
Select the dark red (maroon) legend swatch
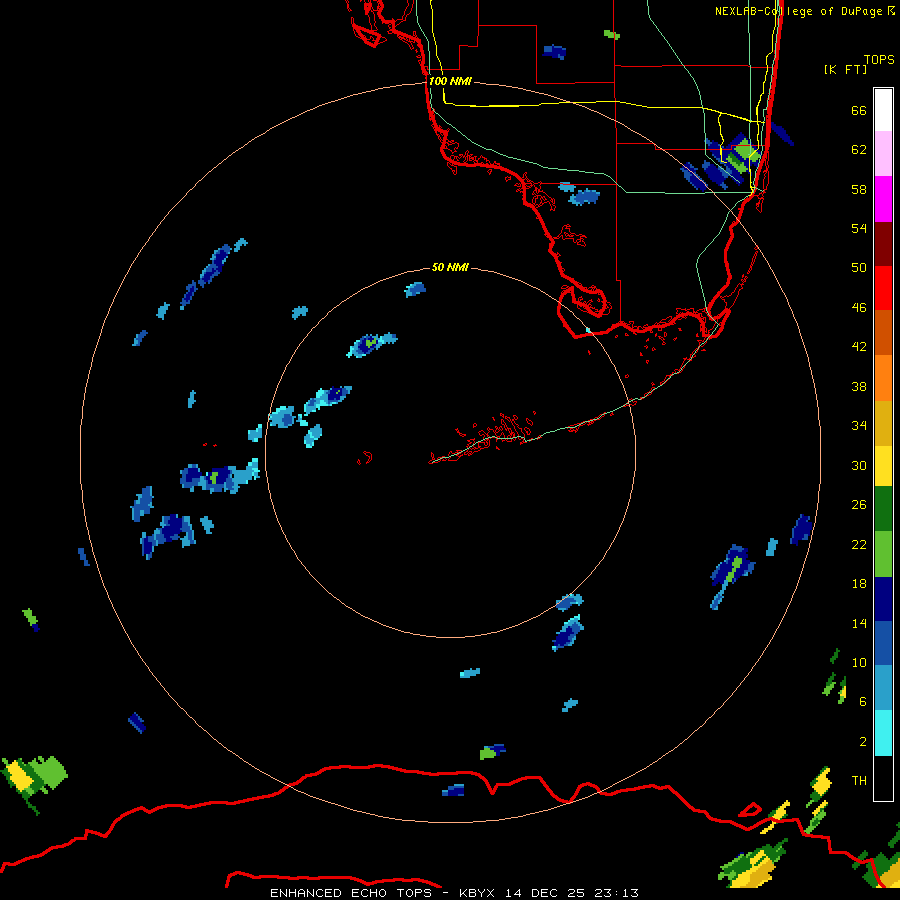[883, 243]
